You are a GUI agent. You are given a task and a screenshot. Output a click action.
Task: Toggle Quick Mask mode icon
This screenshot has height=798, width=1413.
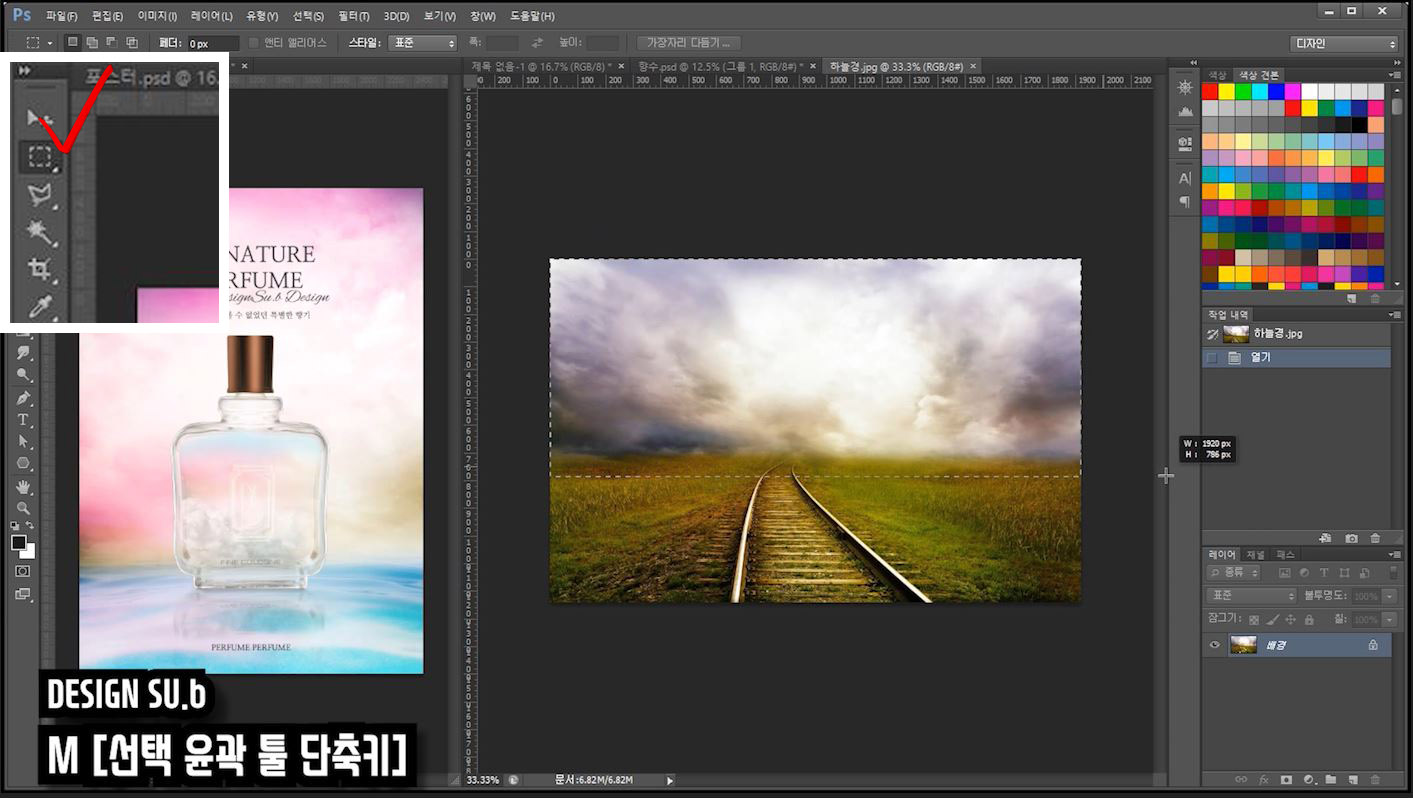point(23,571)
